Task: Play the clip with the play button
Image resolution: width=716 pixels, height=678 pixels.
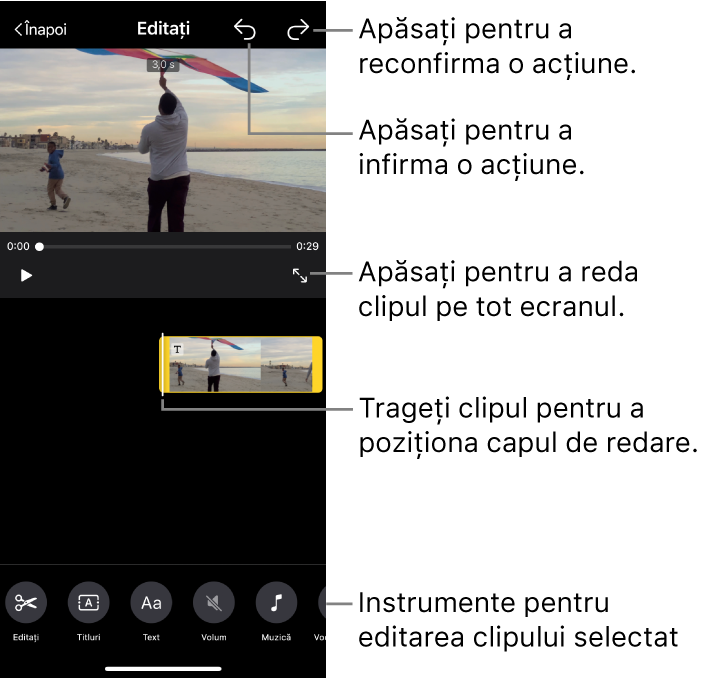Action: point(26,276)
